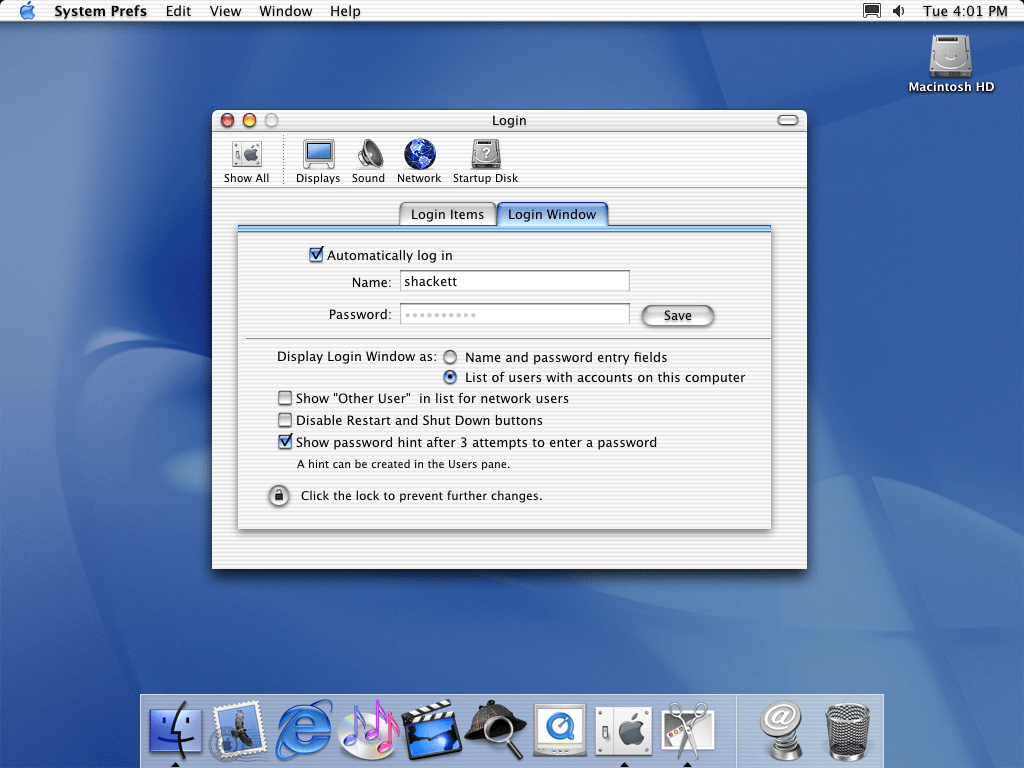
Task: Open the Apple menu
Action: click(27, 11)
